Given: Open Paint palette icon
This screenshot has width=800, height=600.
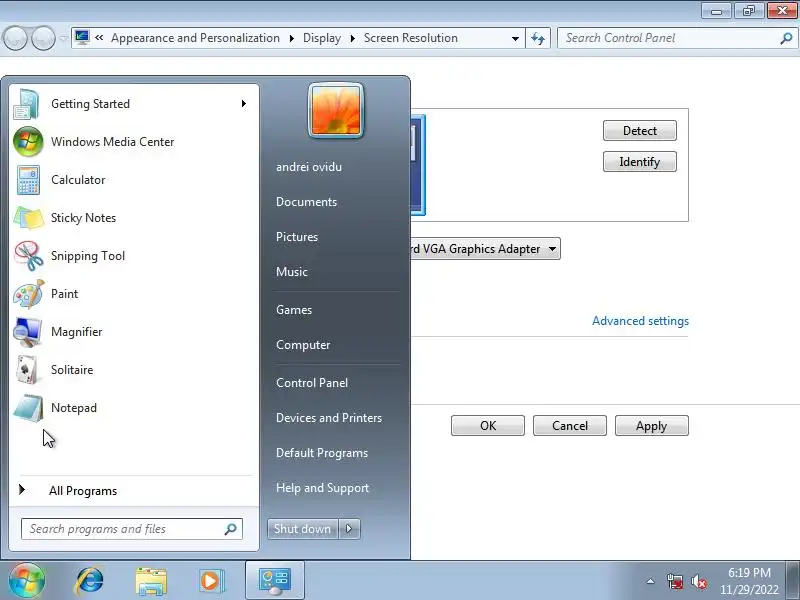Looking at the screenshot, I should (x=28, y=294).
